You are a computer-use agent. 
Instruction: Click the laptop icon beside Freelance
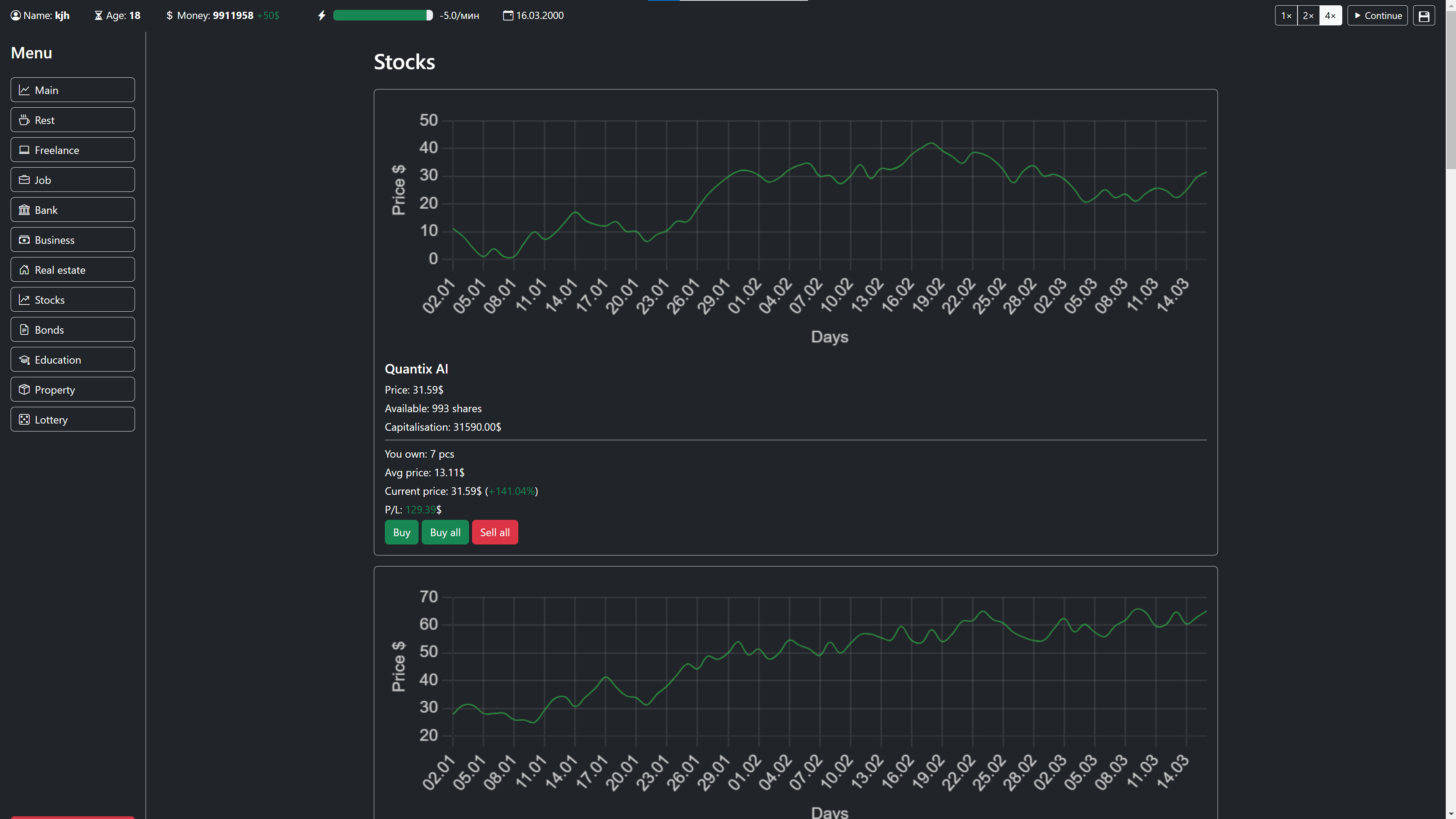coord(24,151)
